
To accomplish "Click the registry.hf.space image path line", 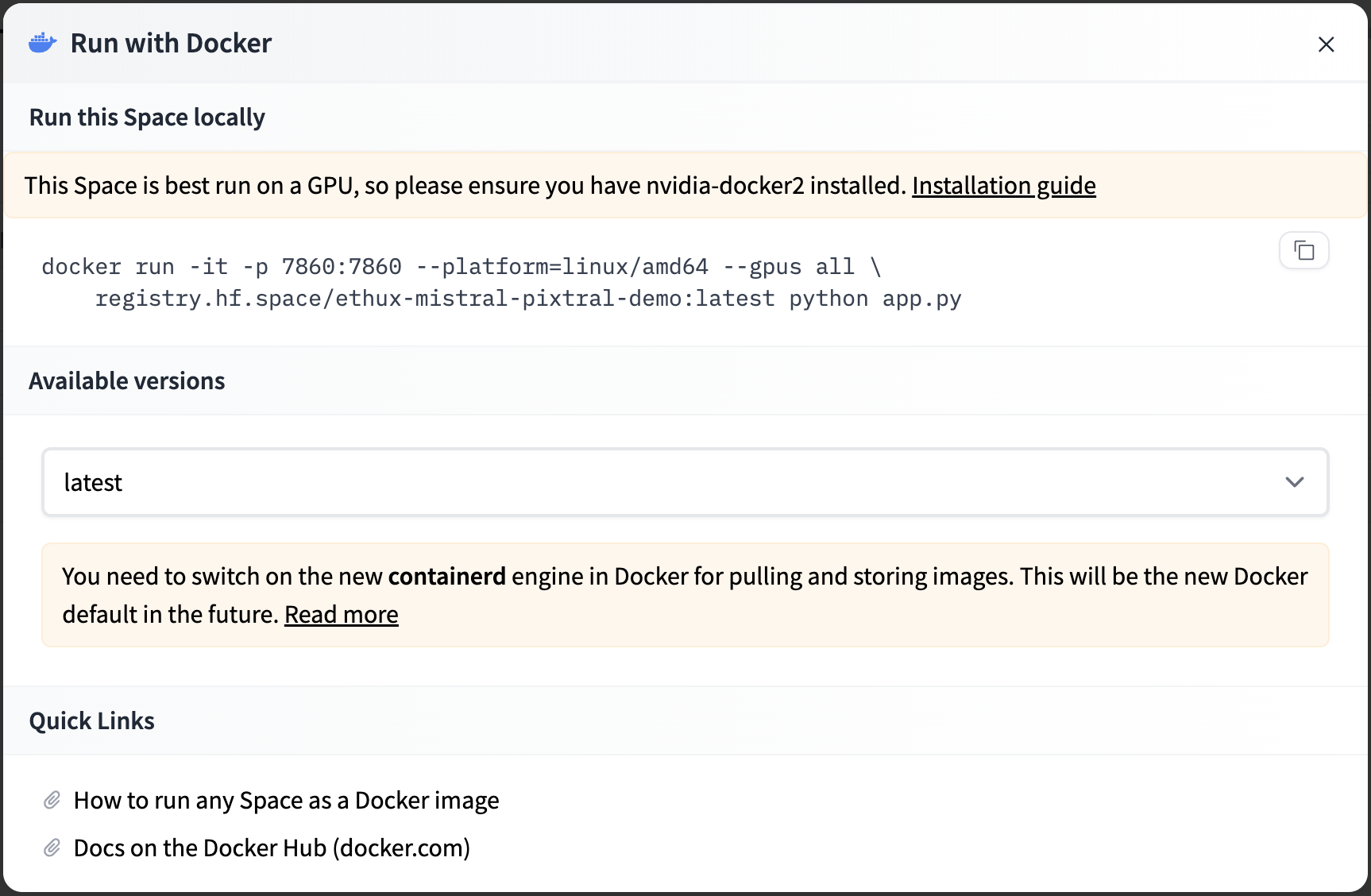I will [528, 299].
